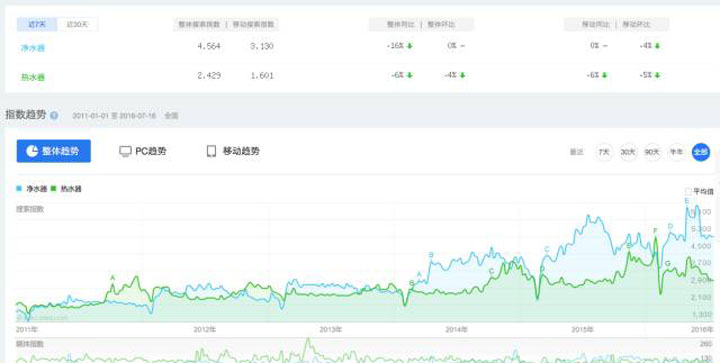Select the 全部 all-time range

click(x=701, y=152)
